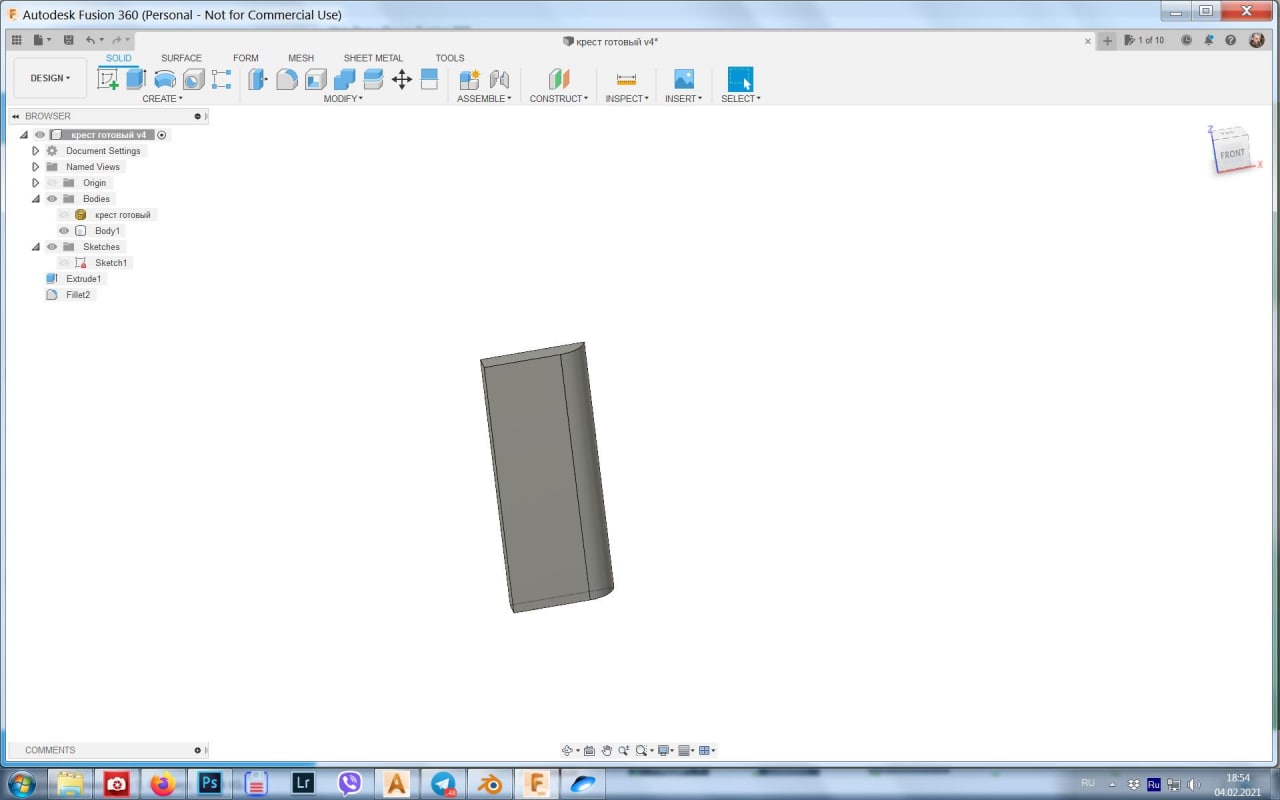This screenshot has width=1280, height=800.
Task: Open the notifications bell icon
Action: tap(1208, 40)
